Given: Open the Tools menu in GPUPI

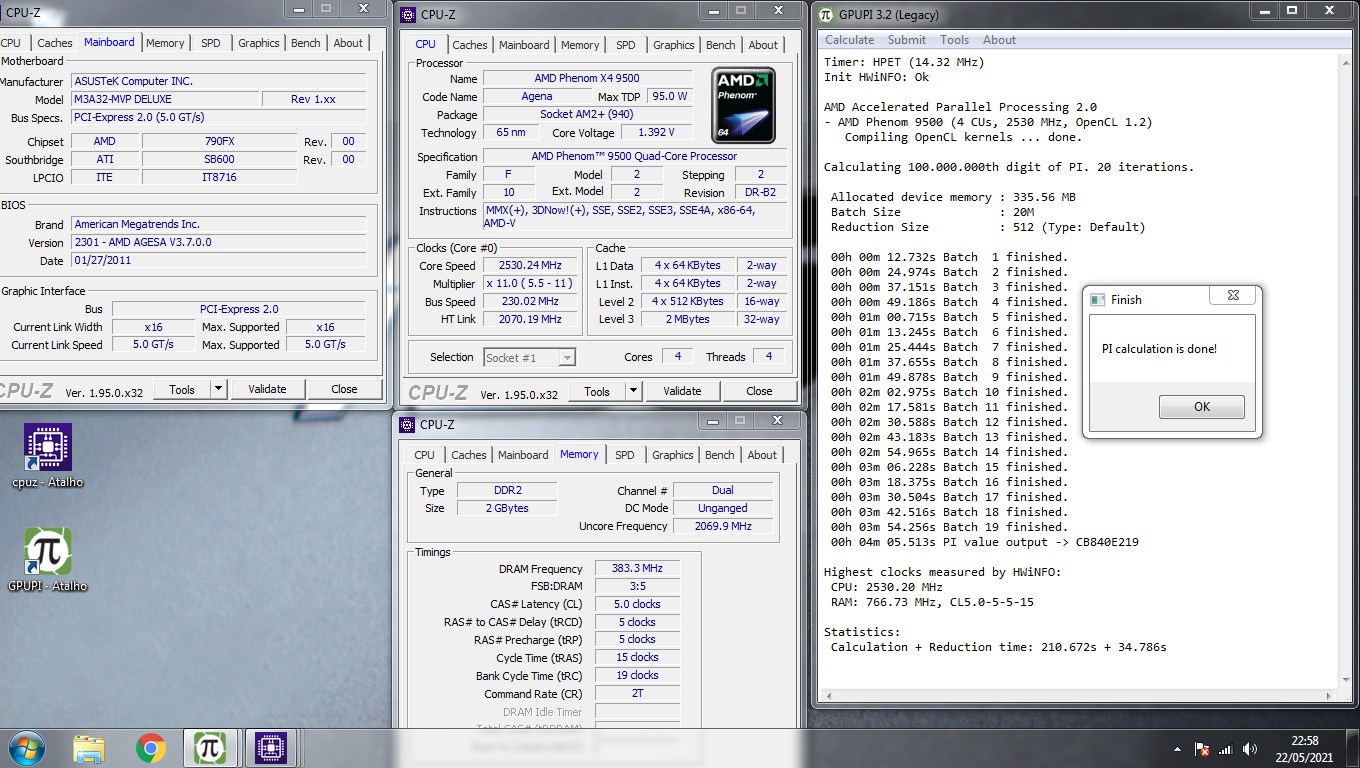Looking at the screenshot, I should click(954, 40).
